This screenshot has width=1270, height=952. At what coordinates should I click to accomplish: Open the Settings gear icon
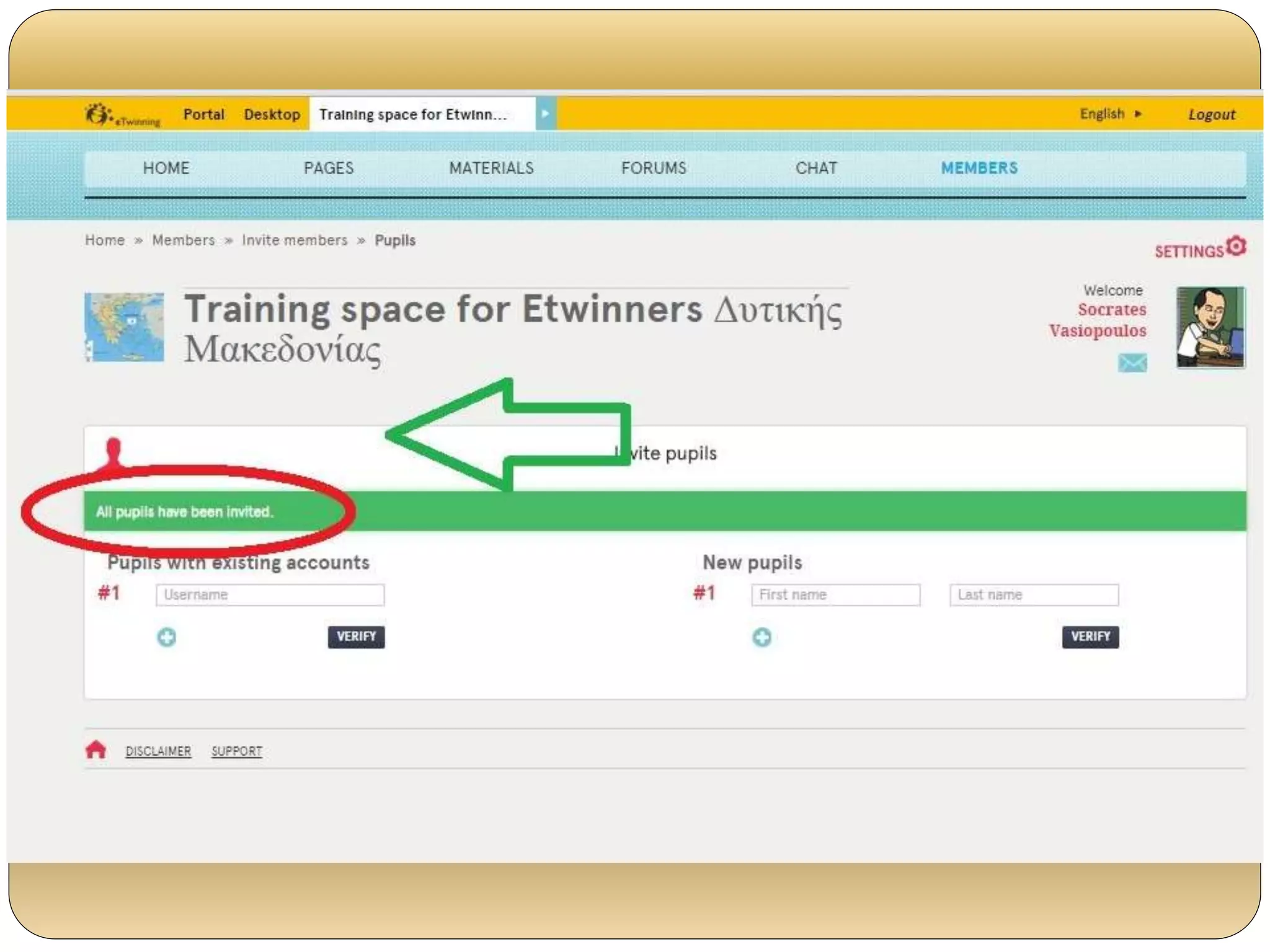[x=1236, y=247]
